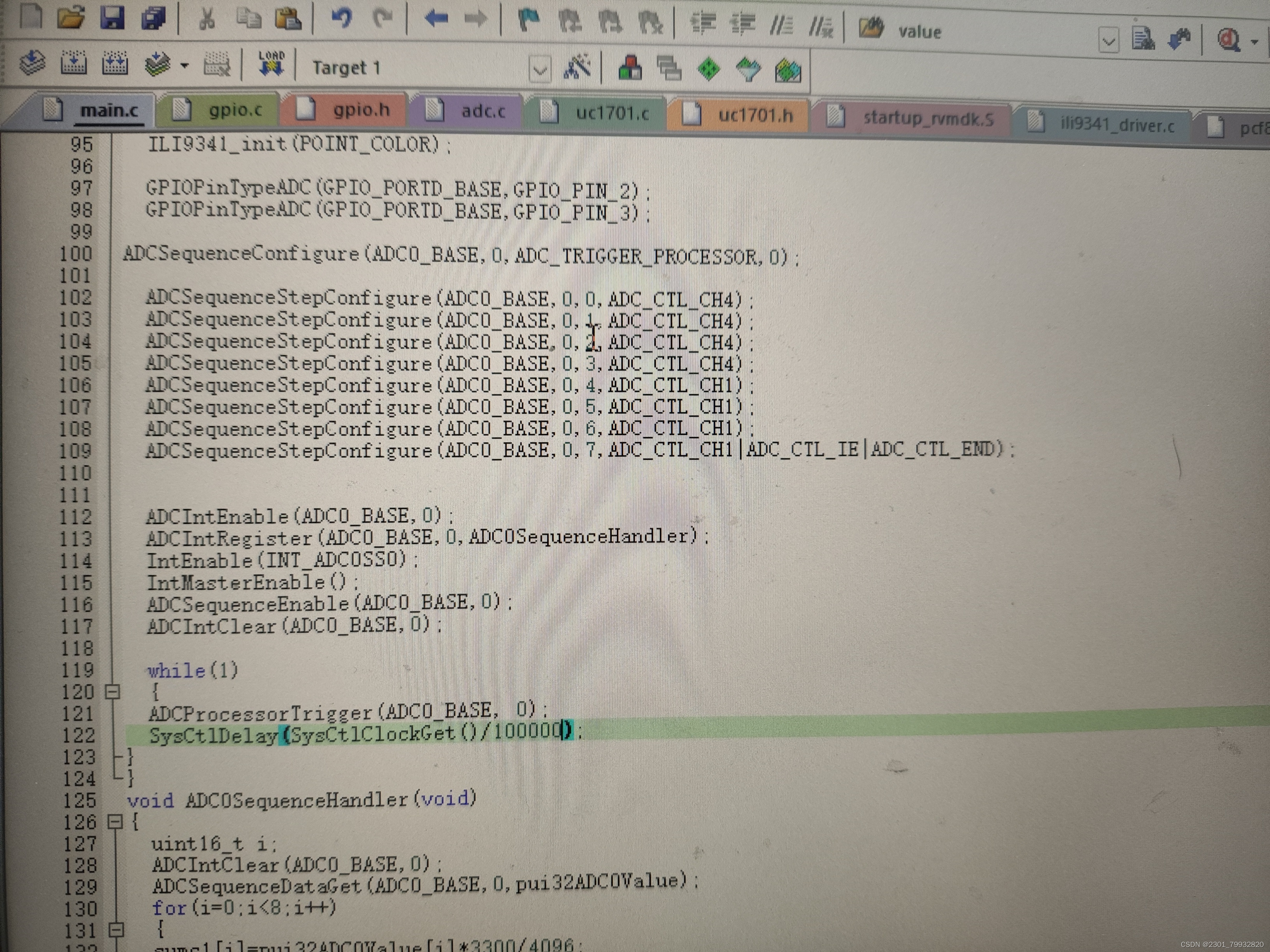Screen dimensions: 1270x952
Task: Navigate forwards with the right arrow
Action: click(x=475, y=19)
